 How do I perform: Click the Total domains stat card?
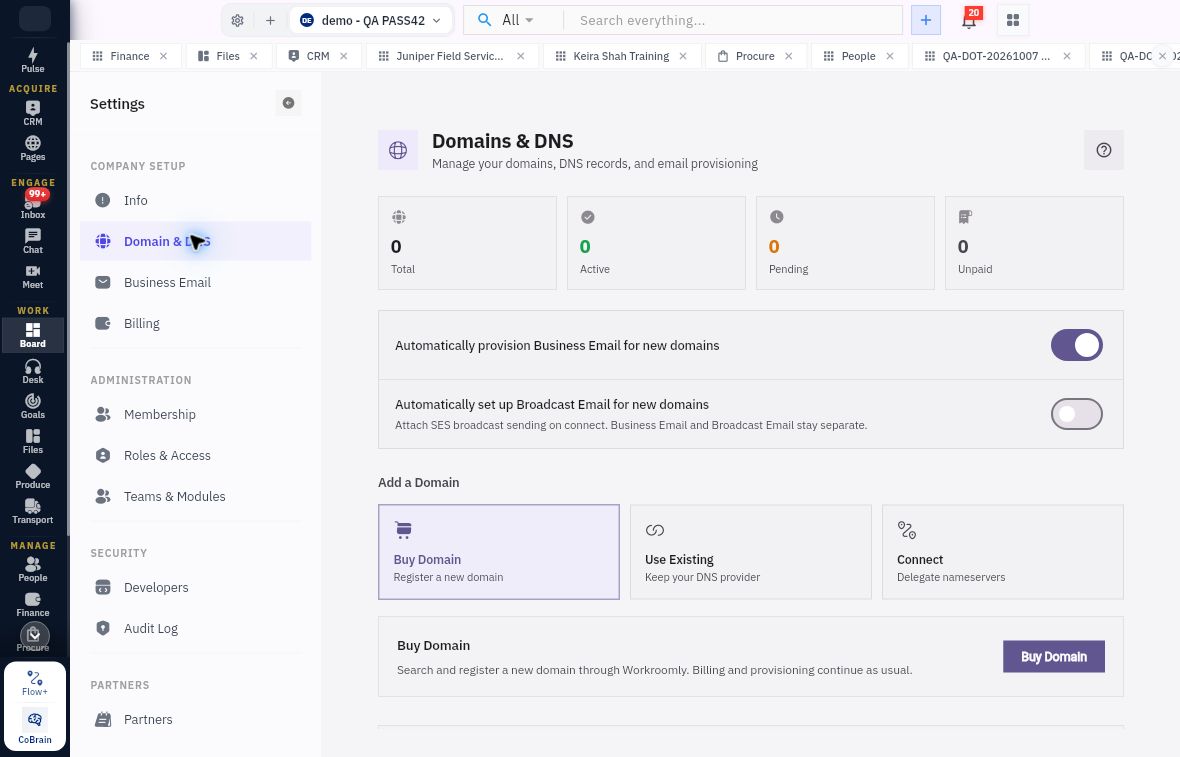click(467, 243)
